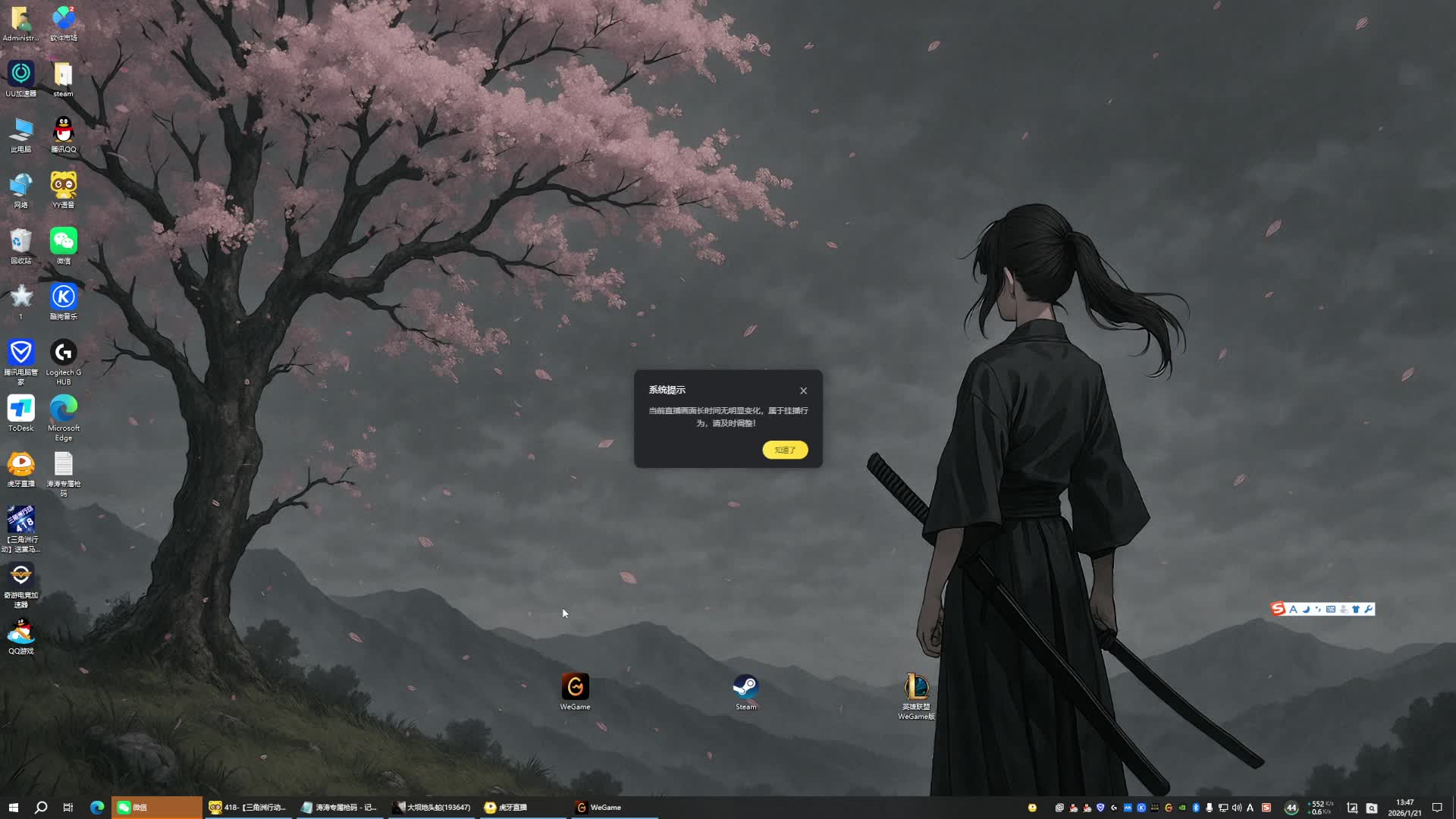
Task: Toggle Sogou punctuation mode icon
Action: tap(1318, 609)
